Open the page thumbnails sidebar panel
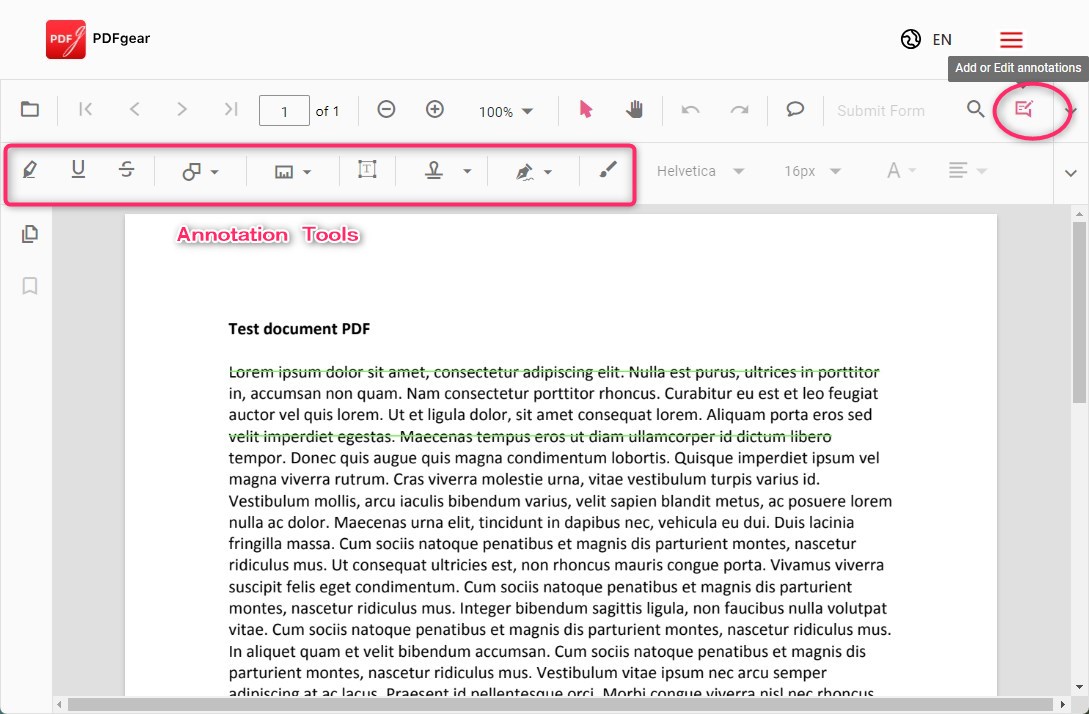This screenshot has height=714, width=1089. tap(29, 233)
